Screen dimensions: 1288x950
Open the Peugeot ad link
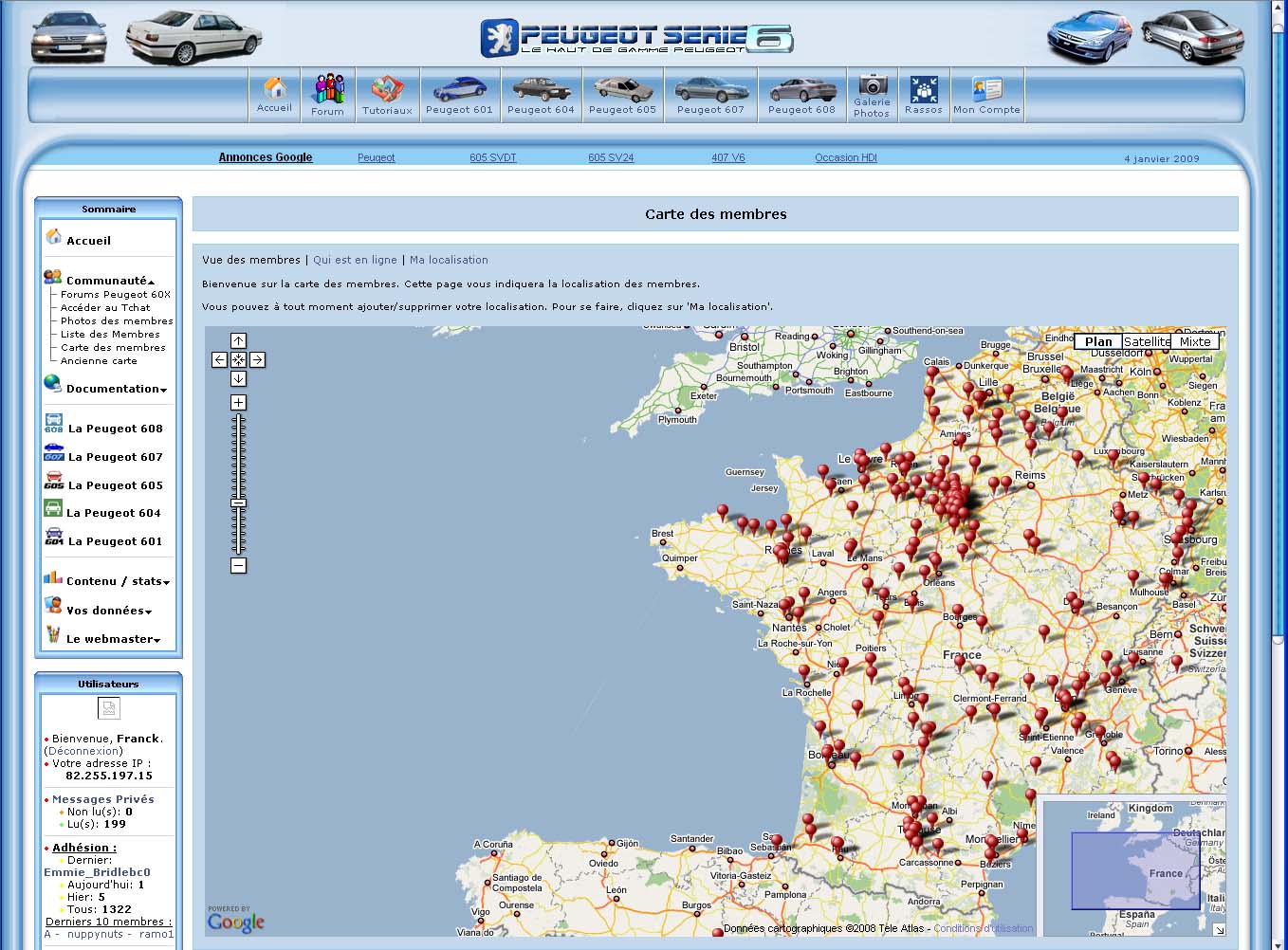point(377,157)
